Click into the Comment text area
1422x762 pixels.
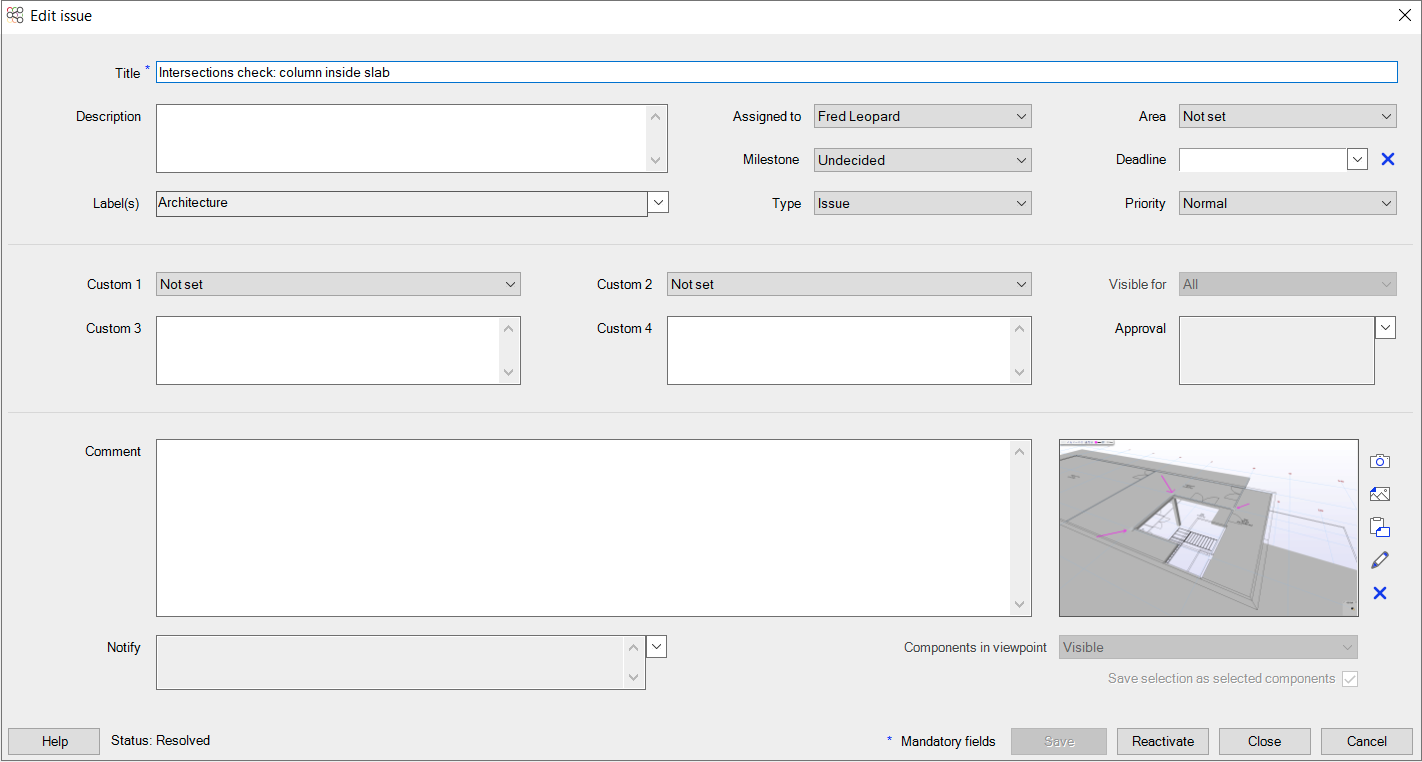coord(583,528)
